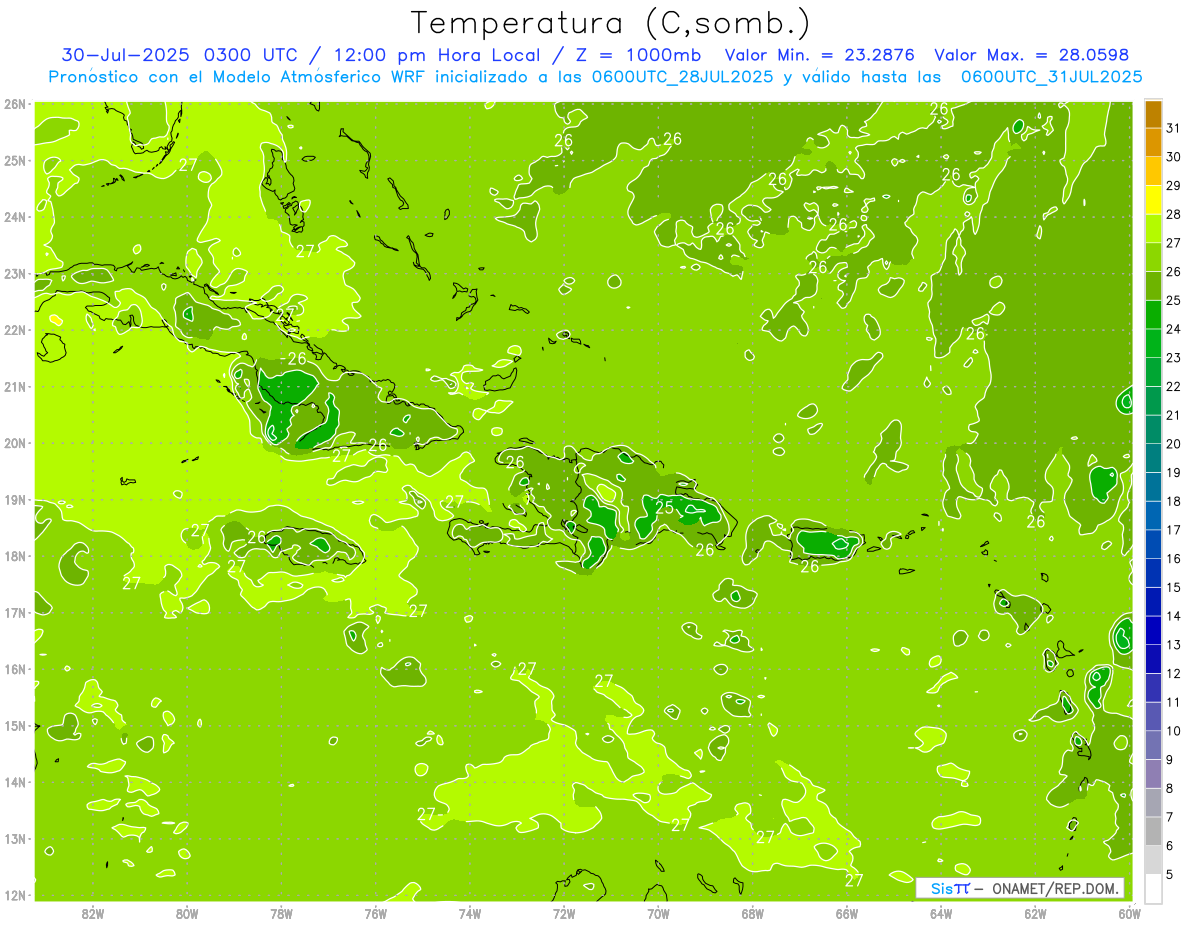Image resolution: width=1200 pixels, height=927 pixels.
Task: Click the '31' label on the color scale
Action: coord(1173,128)
